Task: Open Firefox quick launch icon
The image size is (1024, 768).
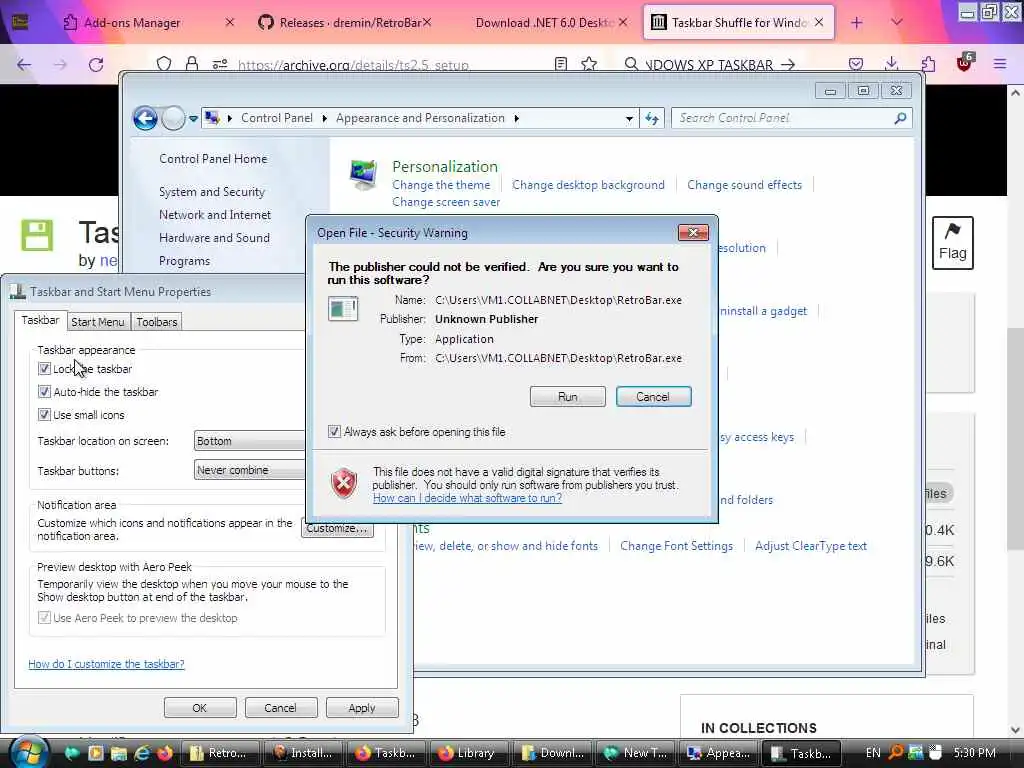Action: tap(165, 753)
